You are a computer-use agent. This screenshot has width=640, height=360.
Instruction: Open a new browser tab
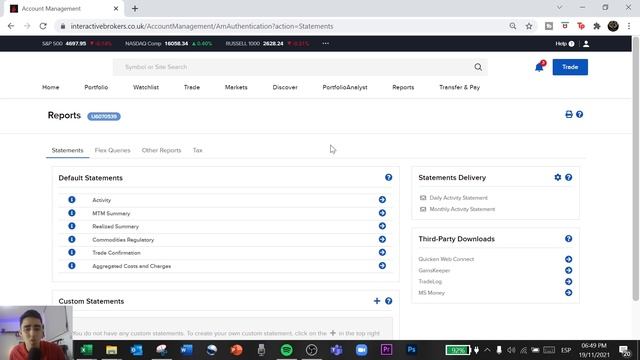[135, 8]
